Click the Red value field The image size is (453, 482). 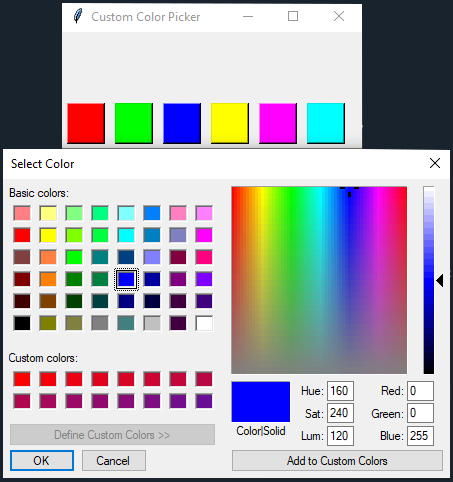[x=420, y=391]
